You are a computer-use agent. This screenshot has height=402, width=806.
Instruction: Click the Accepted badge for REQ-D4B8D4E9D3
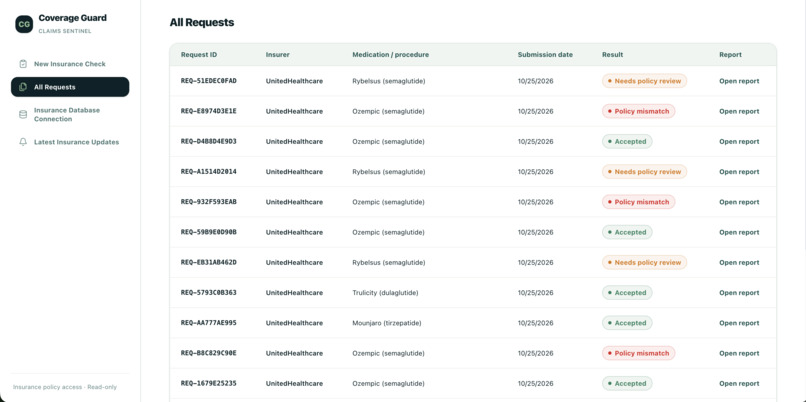point(627,141)
